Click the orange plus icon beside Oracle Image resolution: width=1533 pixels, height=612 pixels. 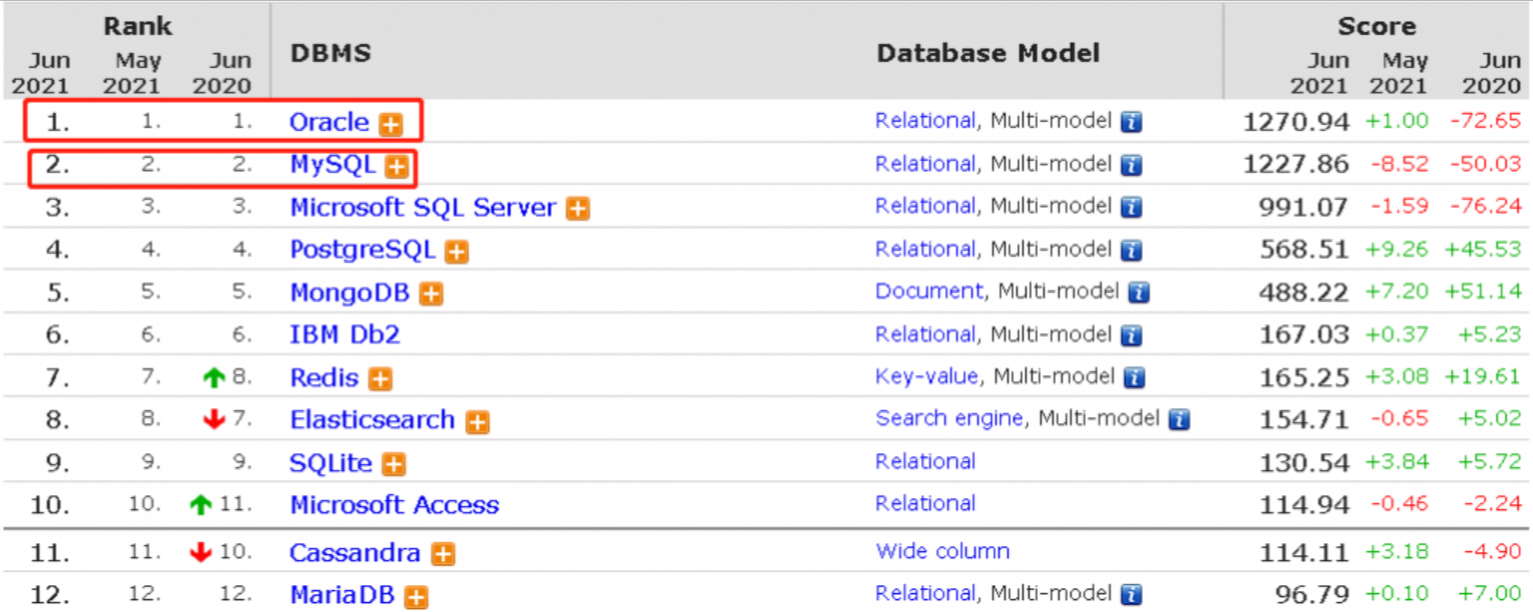pyautogui.click(x=390, y=124)
